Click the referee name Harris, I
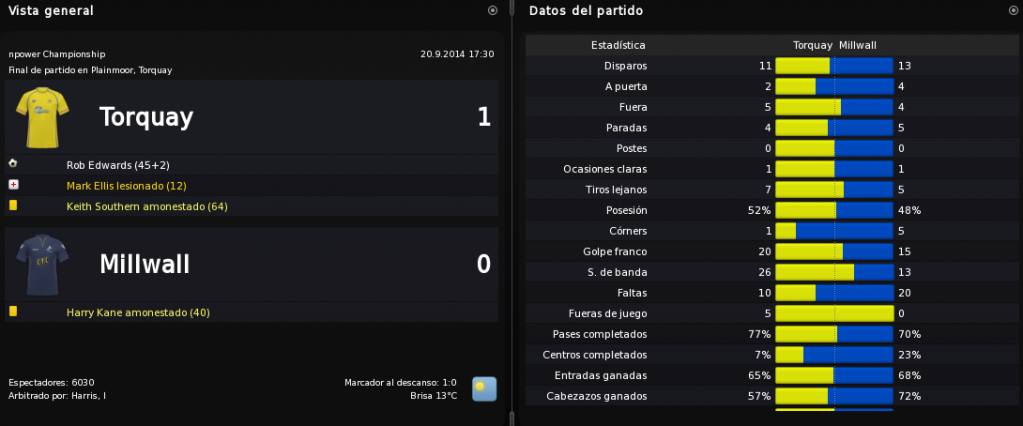Viewport: 1023px width, 426px height. (89, 395)
